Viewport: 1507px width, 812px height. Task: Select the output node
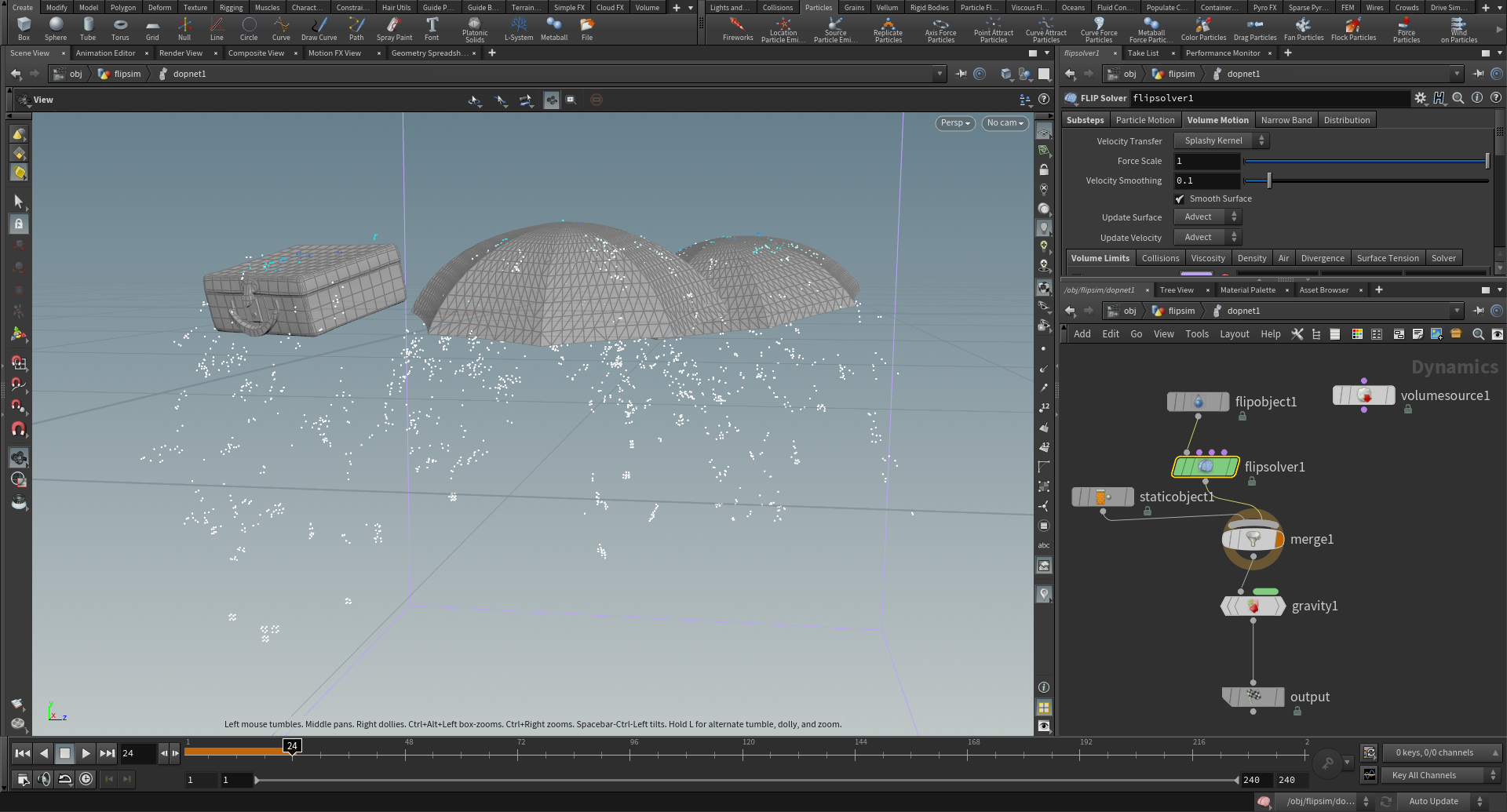(x=1253, y=697)
